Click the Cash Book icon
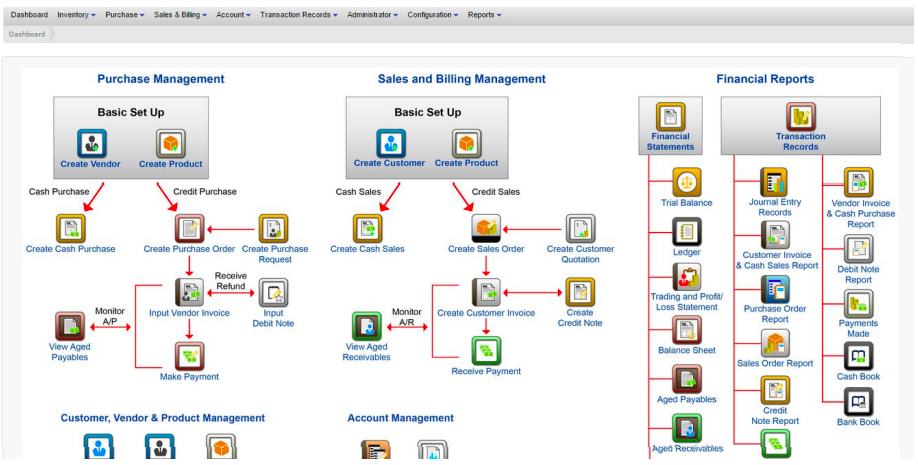Viewport: 918px width, 465px height. pyautogui.click(x=858, y=356)
